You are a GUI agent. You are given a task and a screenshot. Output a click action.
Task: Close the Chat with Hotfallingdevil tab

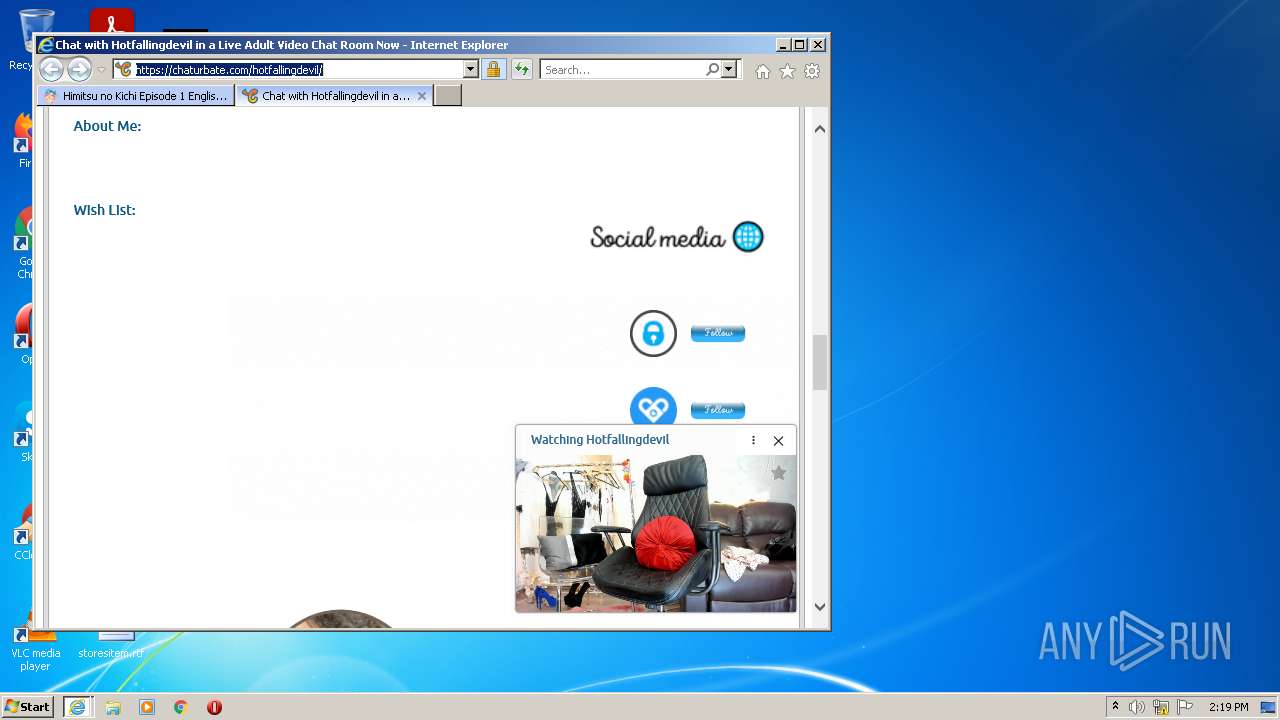[422, 96]
